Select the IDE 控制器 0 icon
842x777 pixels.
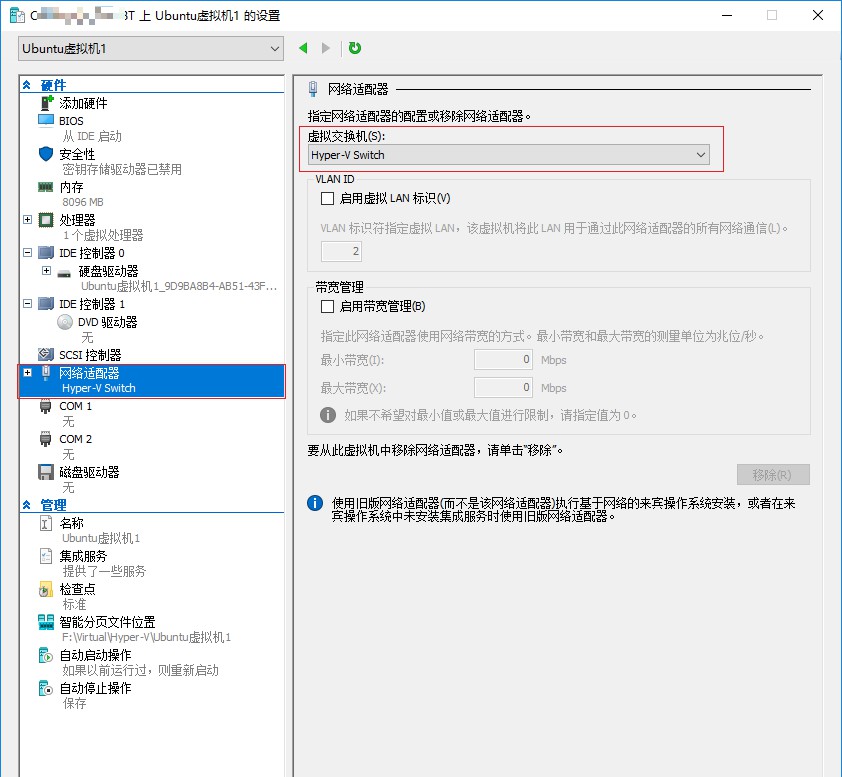coord(46,253)
